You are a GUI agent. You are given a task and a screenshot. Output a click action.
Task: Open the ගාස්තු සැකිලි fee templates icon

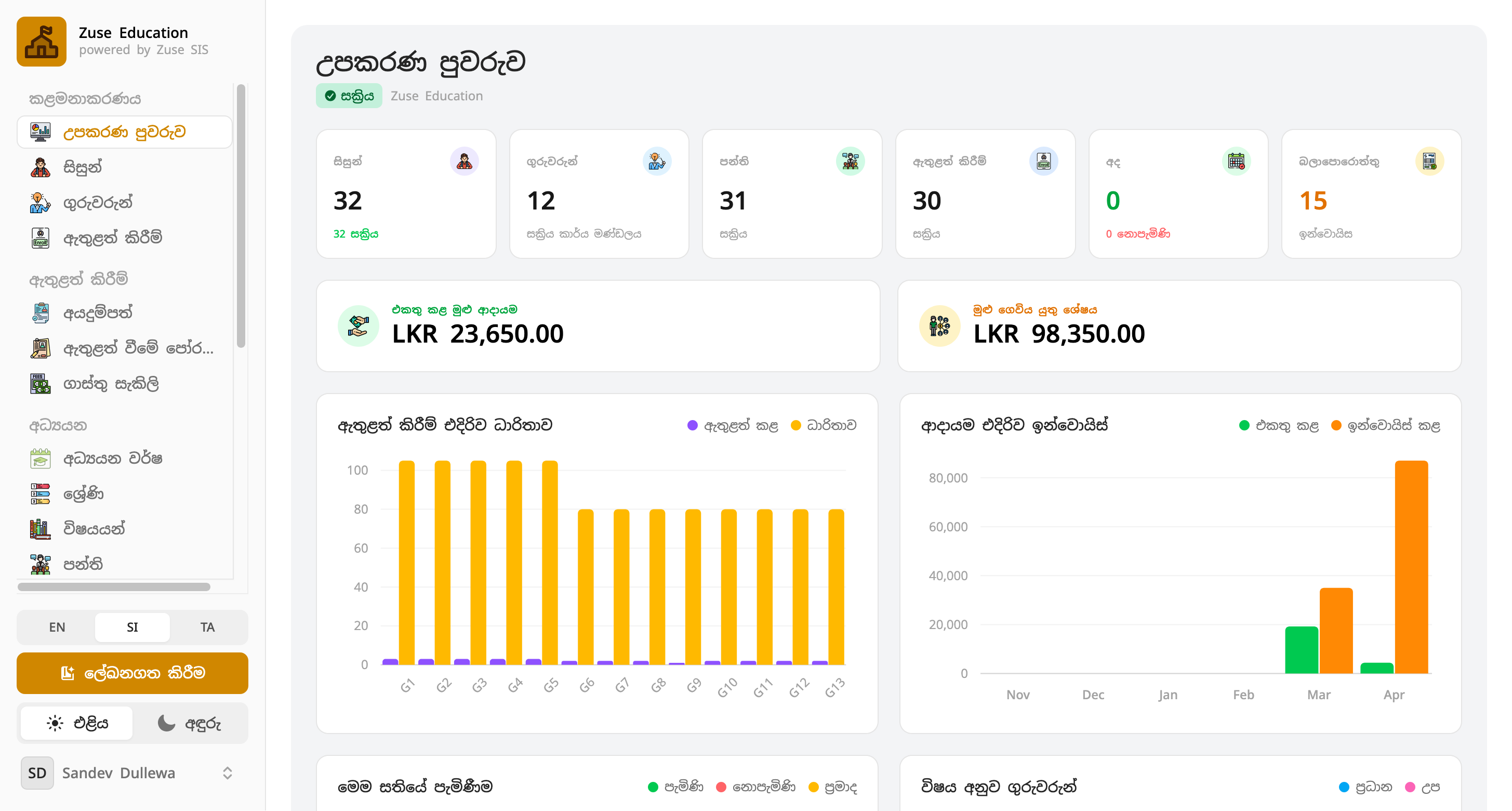40,384
